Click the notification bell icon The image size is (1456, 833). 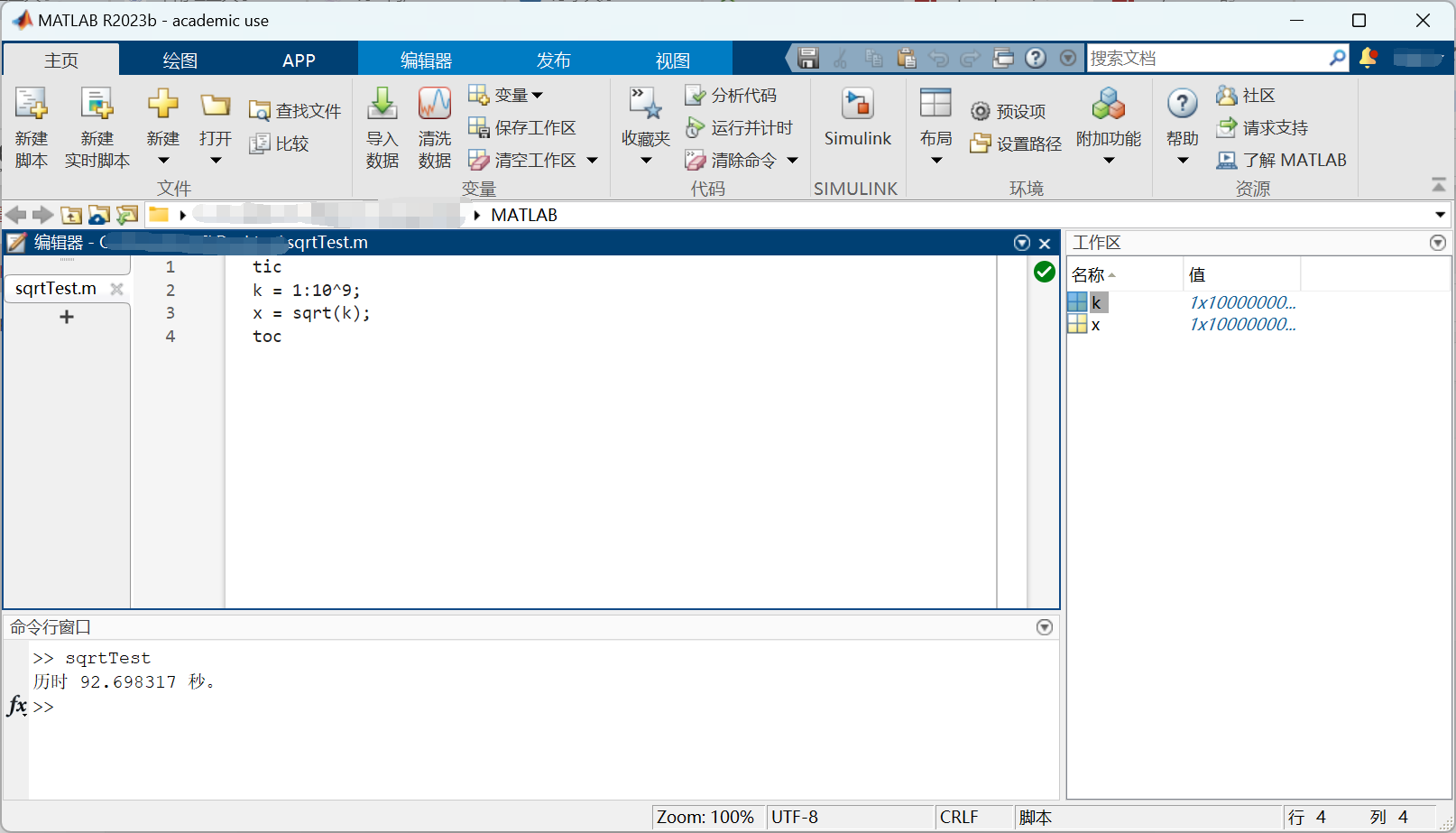(x=1368, y=58)
